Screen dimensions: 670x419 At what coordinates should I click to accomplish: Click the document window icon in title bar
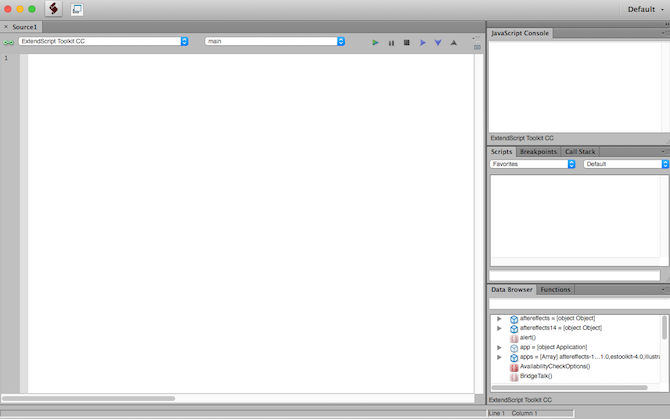(x=76, y=9)
